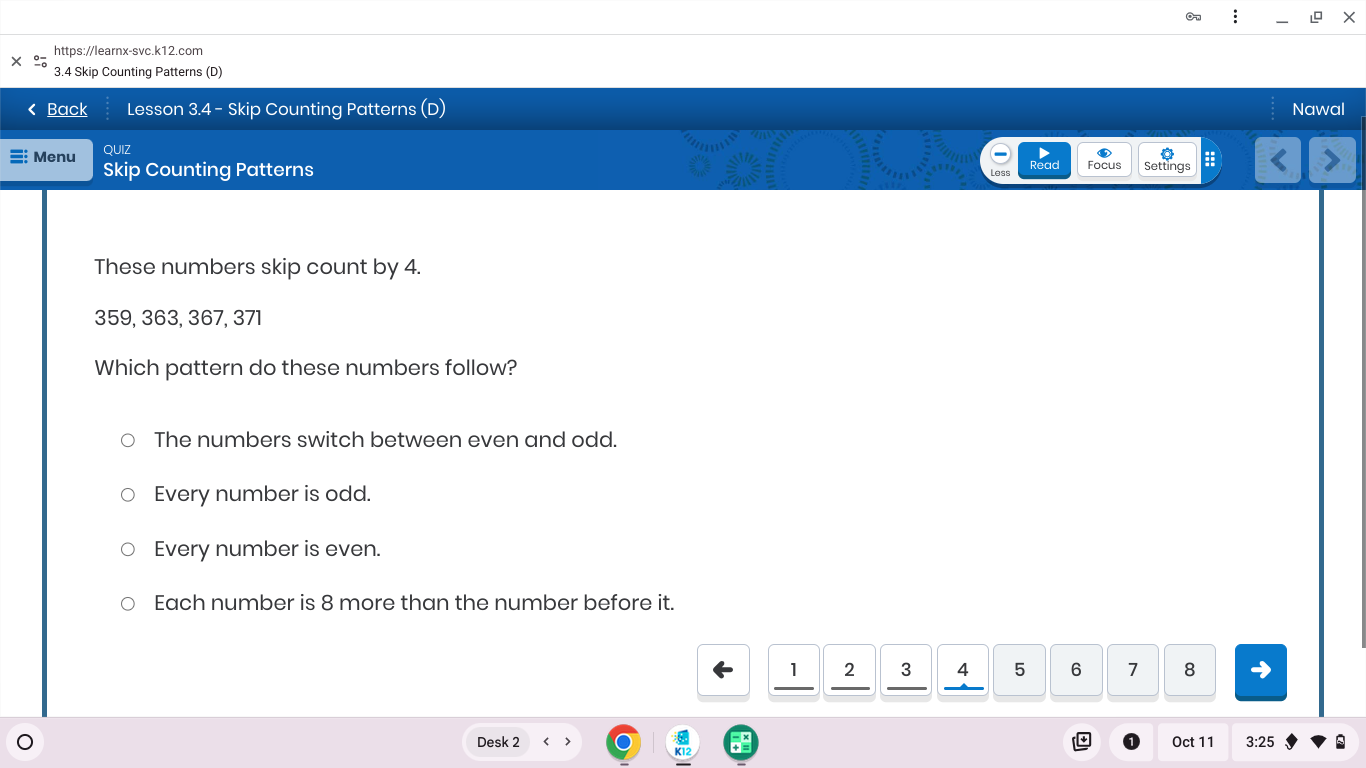Open the K12 app from the shelf
This screenshot has height=768, width=1366.
click(682, 742)
